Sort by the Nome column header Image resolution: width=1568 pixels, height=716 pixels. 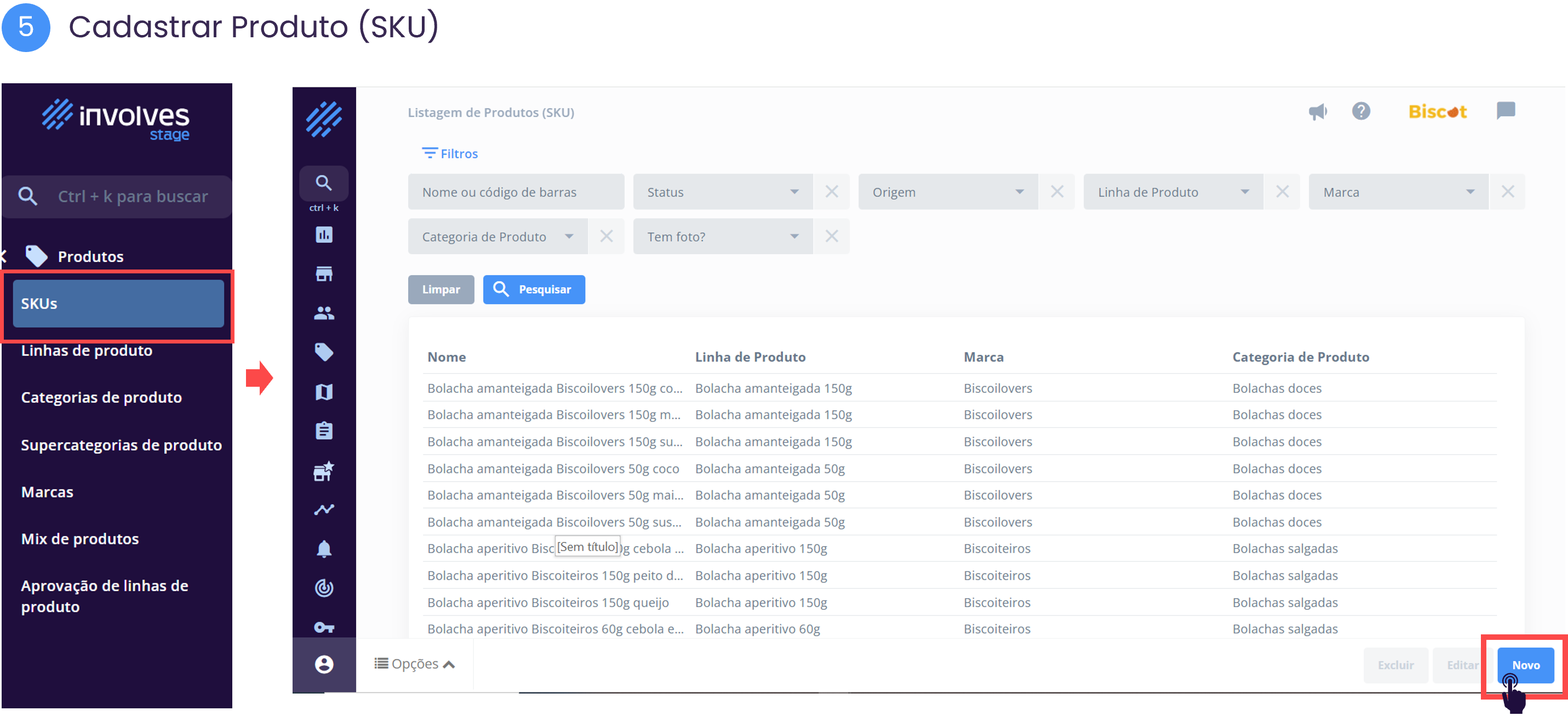tap(446, 357)
